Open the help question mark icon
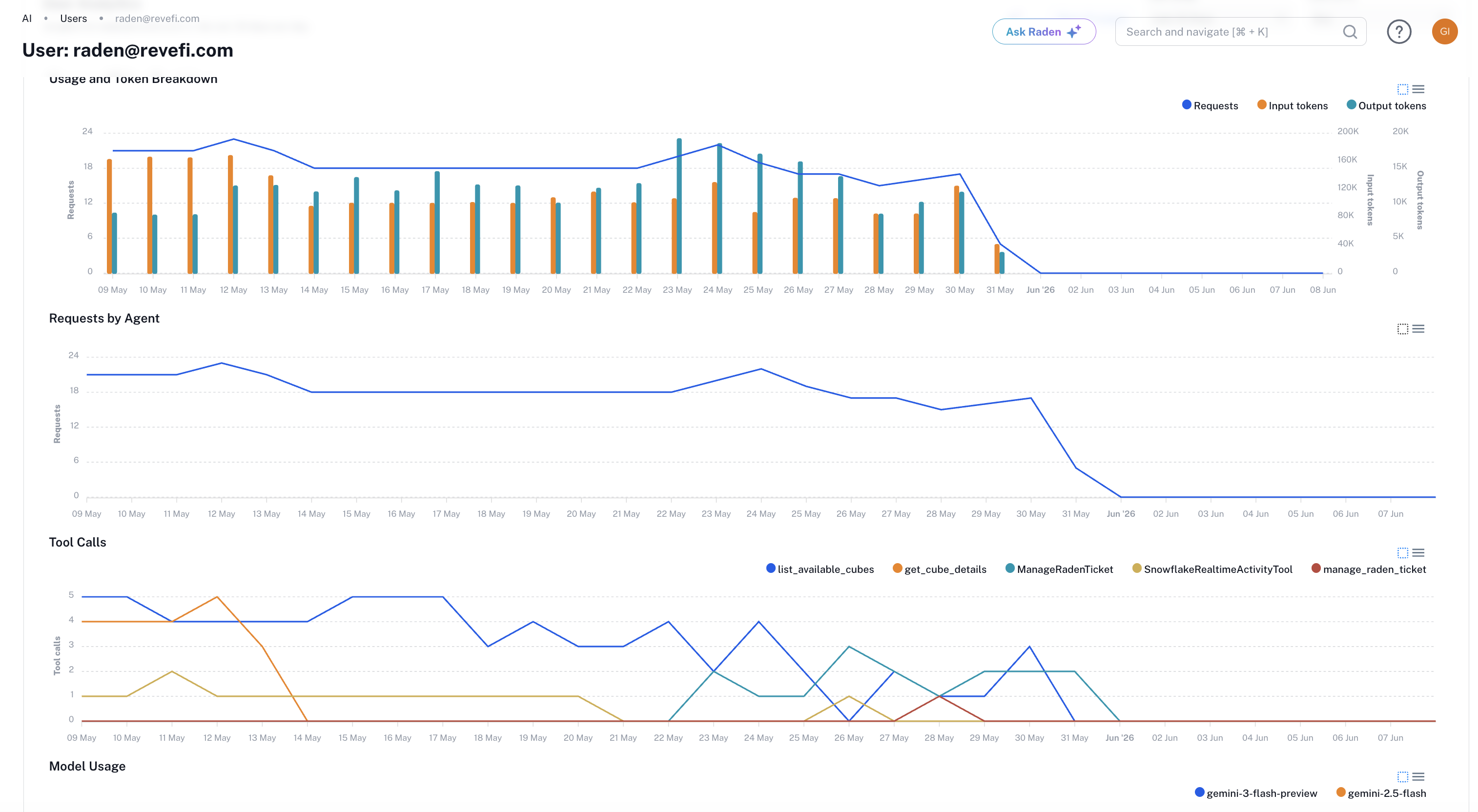Viewport: 1478px width, 812px height. tap(1399, 32)
